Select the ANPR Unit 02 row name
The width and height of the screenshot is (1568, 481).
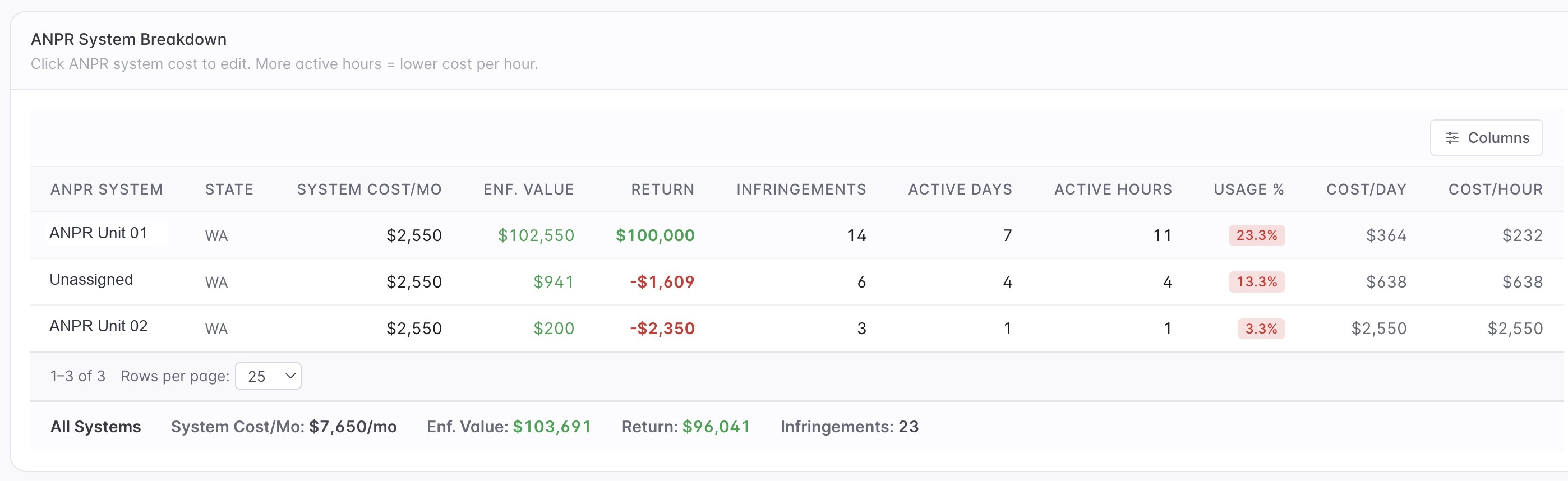[98, 326]
